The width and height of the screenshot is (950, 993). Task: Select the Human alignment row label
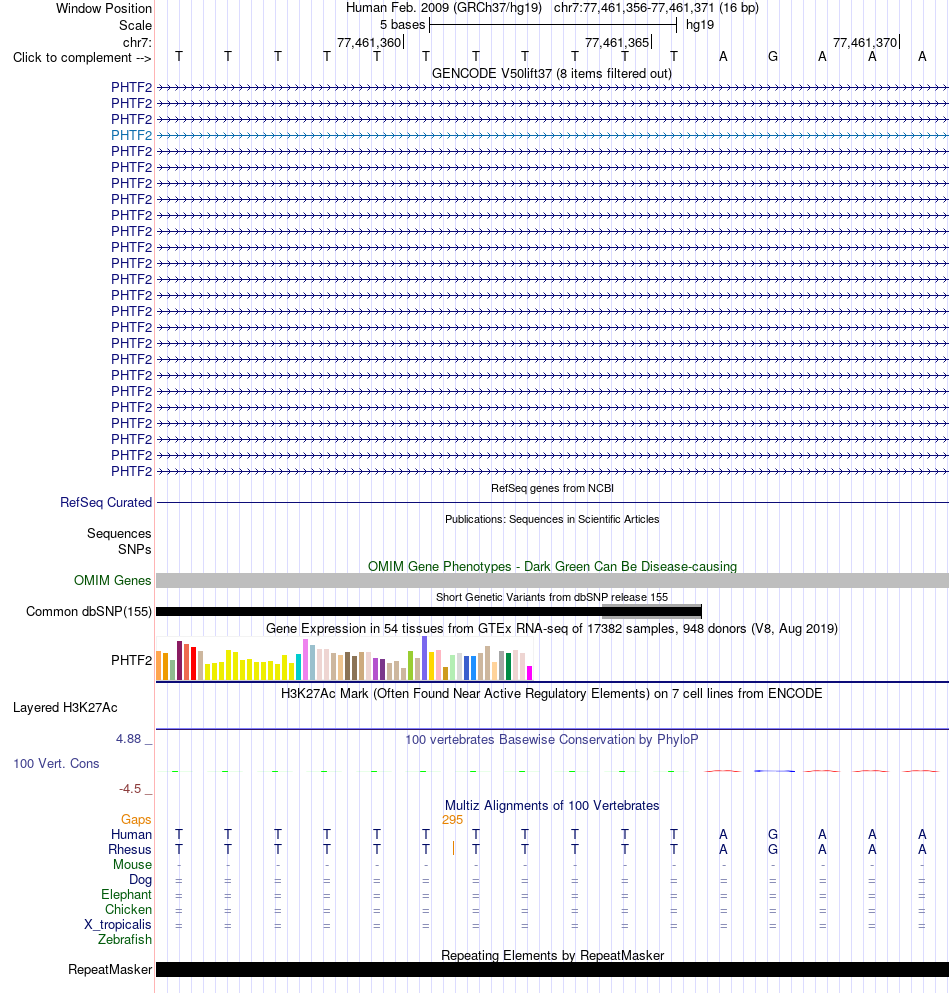click(132, 835)
